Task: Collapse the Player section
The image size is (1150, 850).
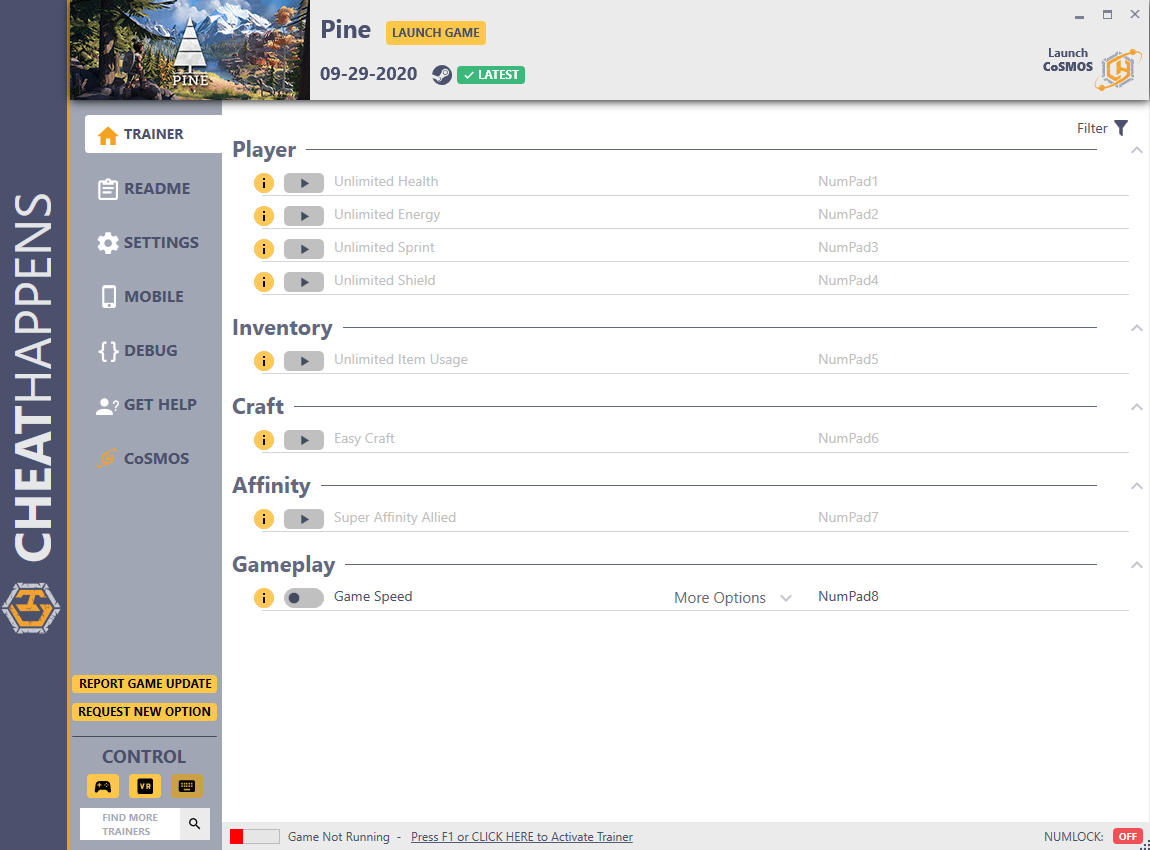Action: (1137, 150)
